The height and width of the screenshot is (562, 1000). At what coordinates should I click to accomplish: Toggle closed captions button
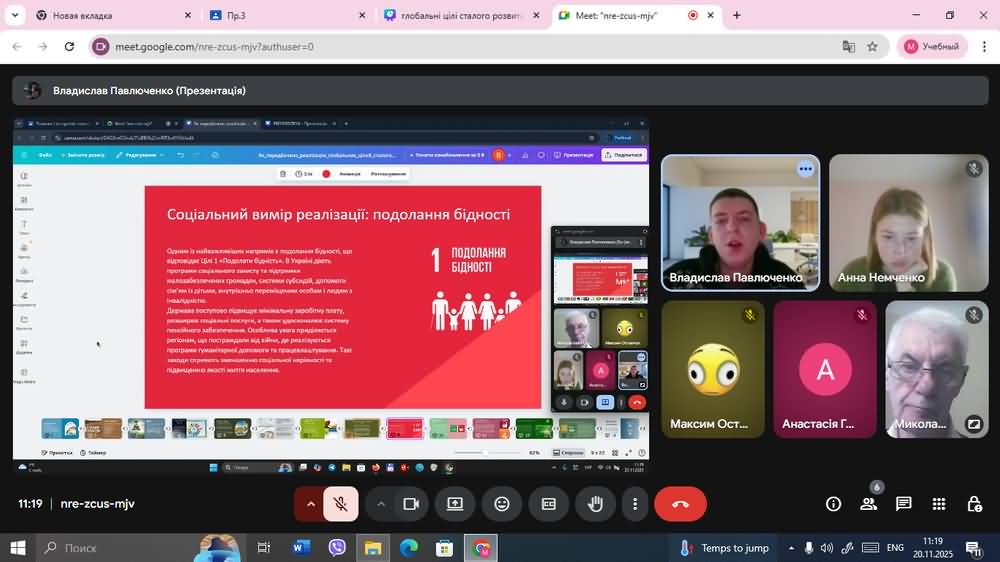[x=548, y=504]
